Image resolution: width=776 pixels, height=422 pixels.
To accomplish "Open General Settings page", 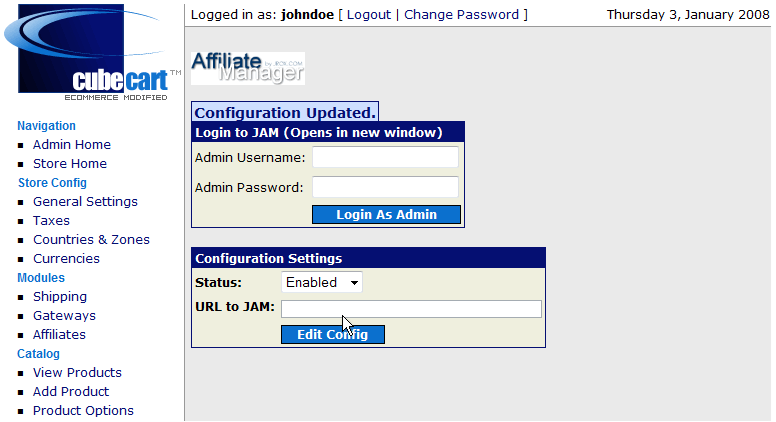I will pyautogui.click(x=85, y=202).
